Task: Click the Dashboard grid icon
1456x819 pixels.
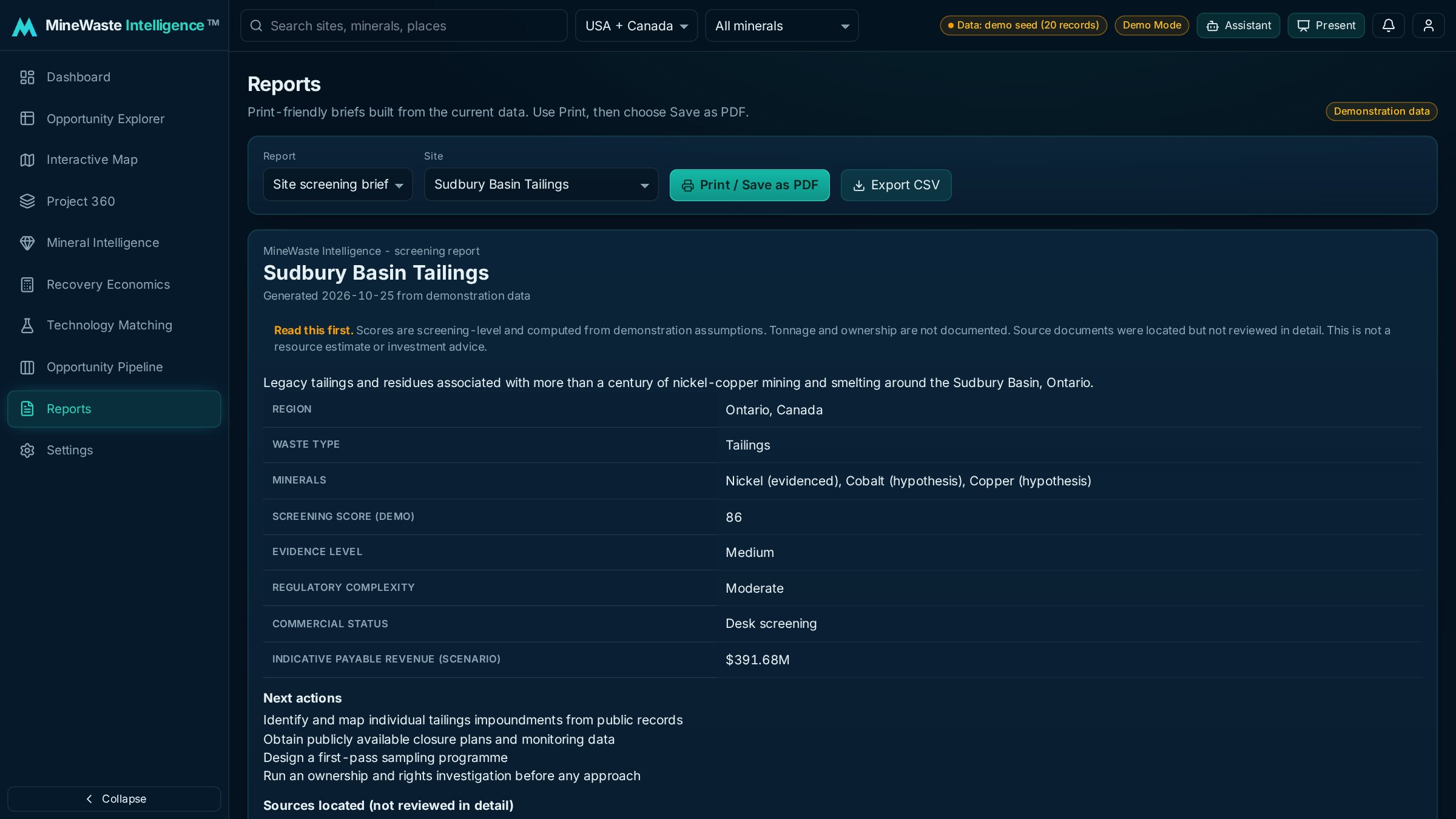Action: pos(27,77)
